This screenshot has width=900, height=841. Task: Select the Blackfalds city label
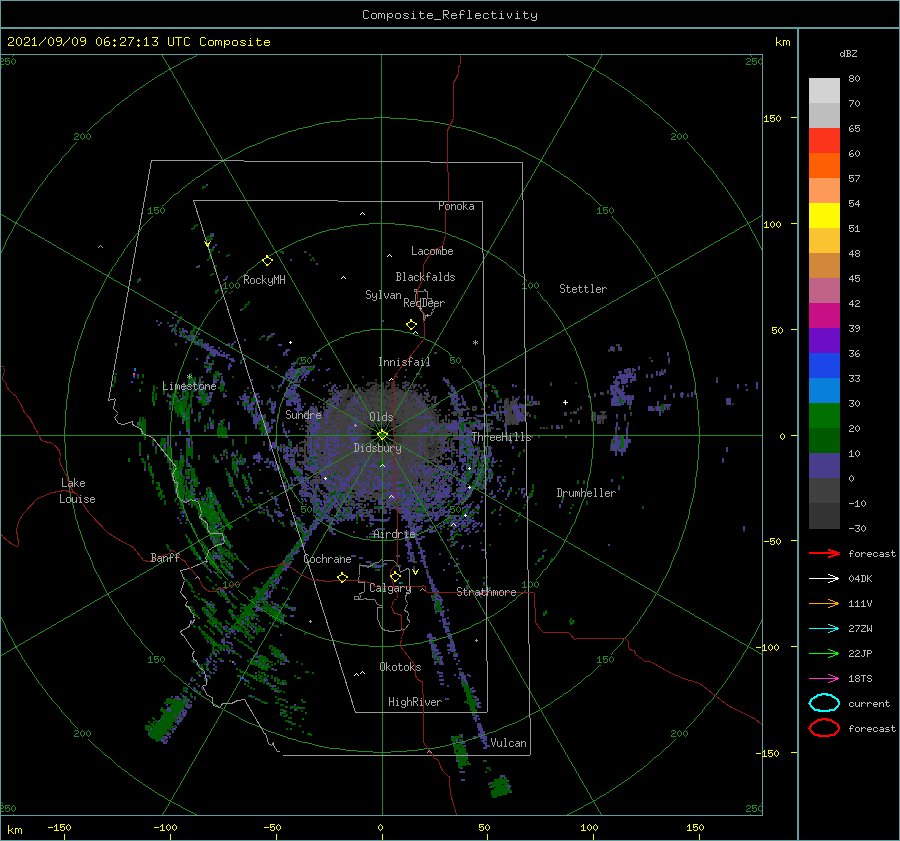[425, 277]
